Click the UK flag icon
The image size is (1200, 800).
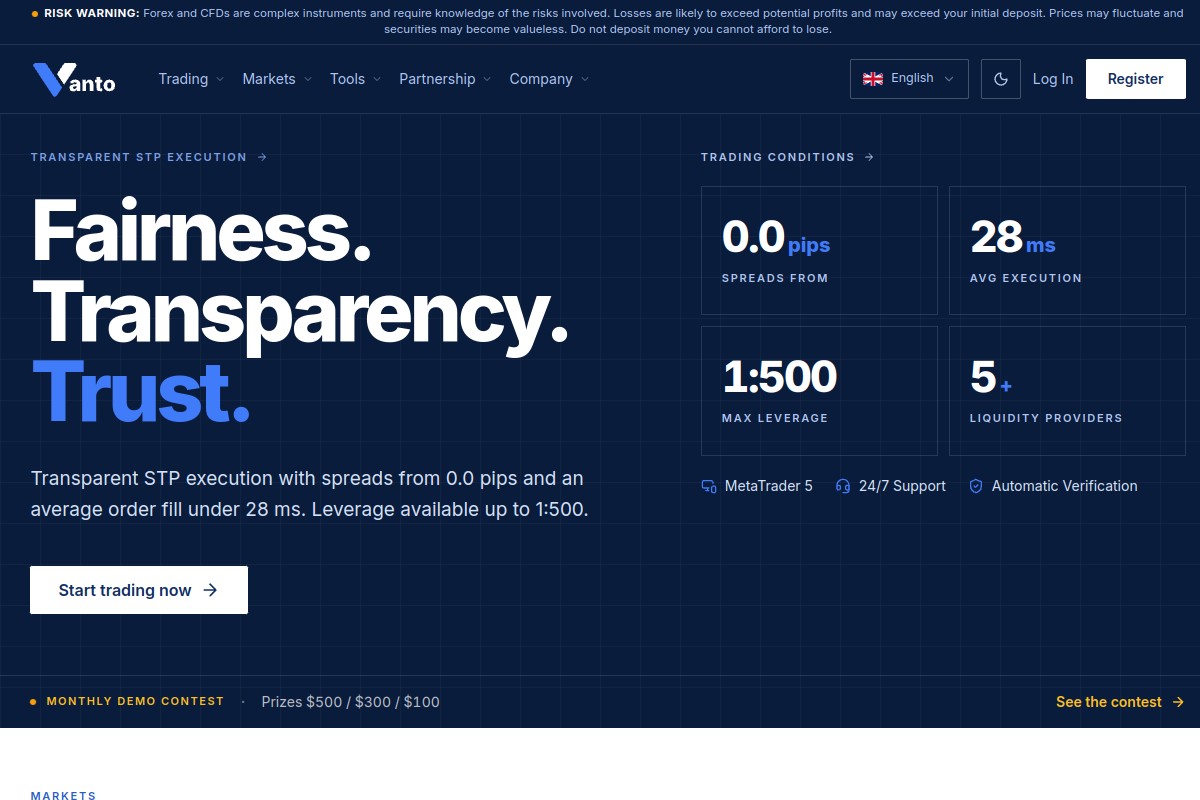coord(873,79)
